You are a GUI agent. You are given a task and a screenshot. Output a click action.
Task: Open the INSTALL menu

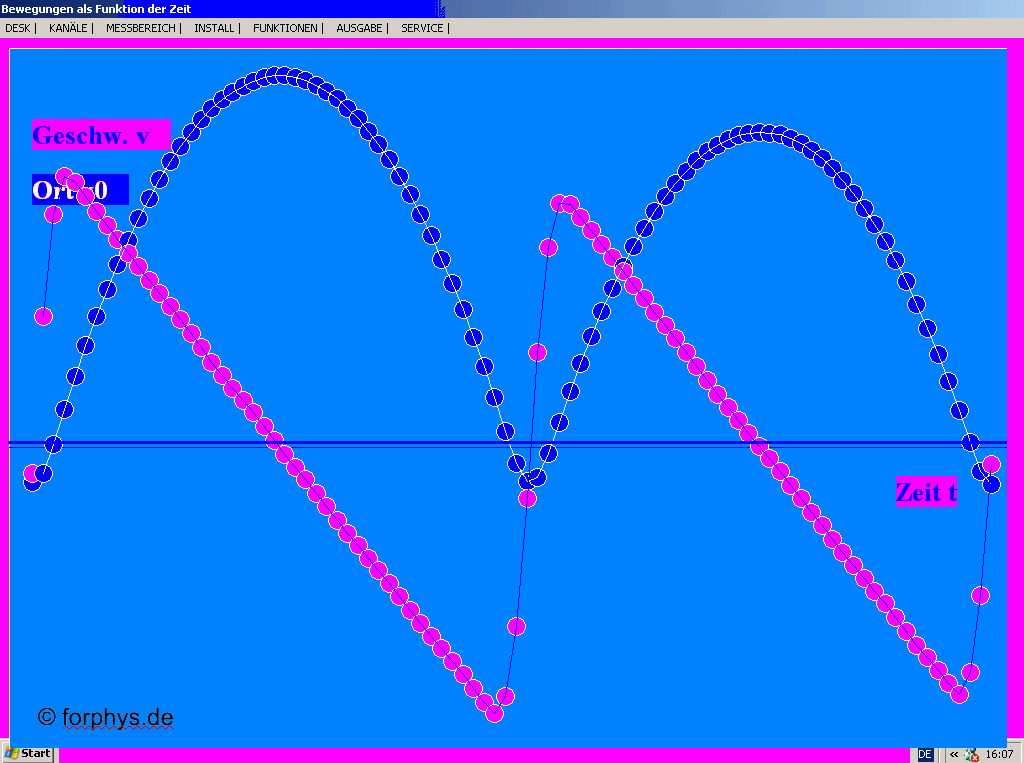[x=214, y=28]
